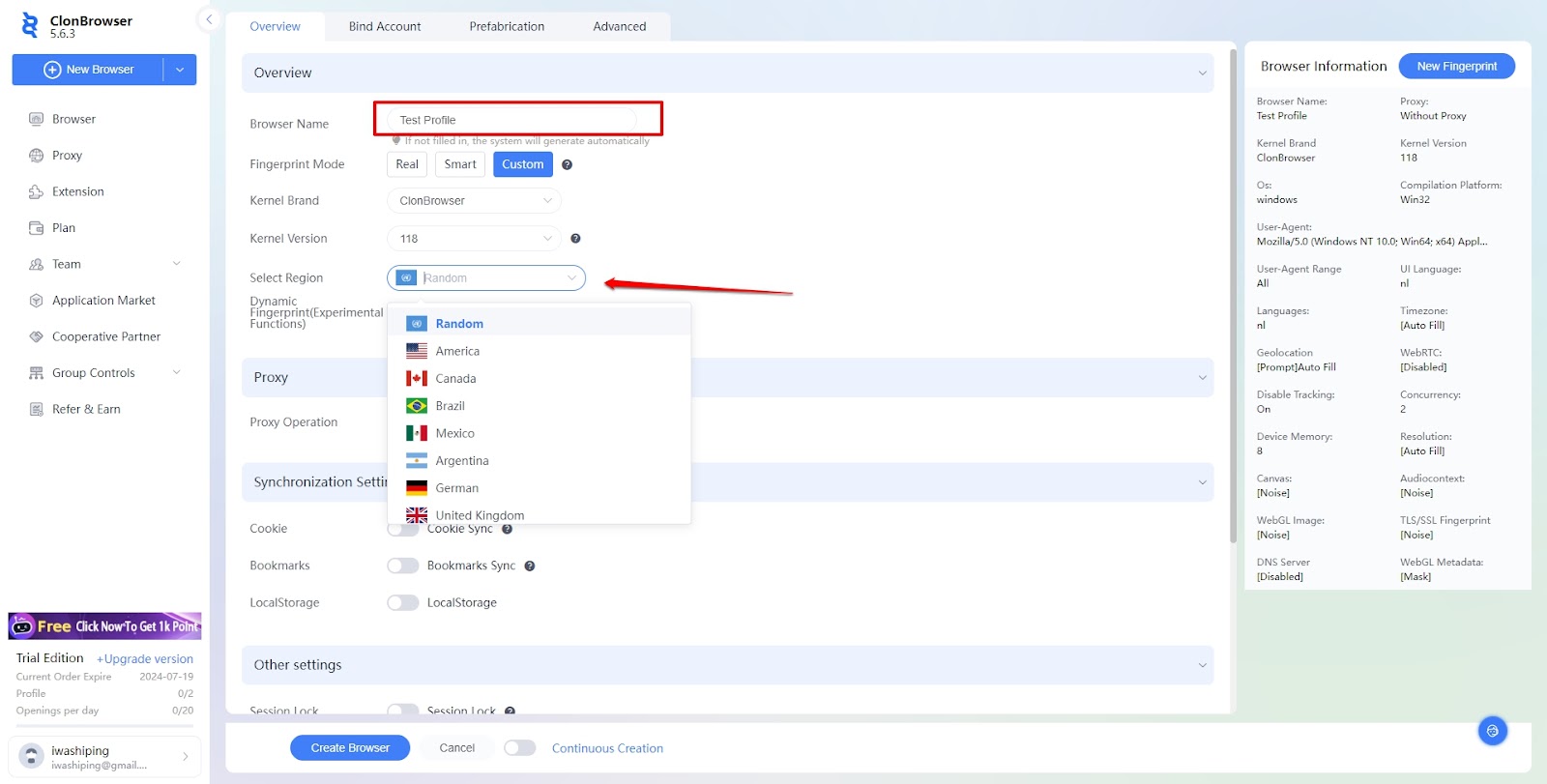Select Custom fingerprint mode
This screenshot has height=784, width=1547.
pyautogui.click(x=523, y=164)
